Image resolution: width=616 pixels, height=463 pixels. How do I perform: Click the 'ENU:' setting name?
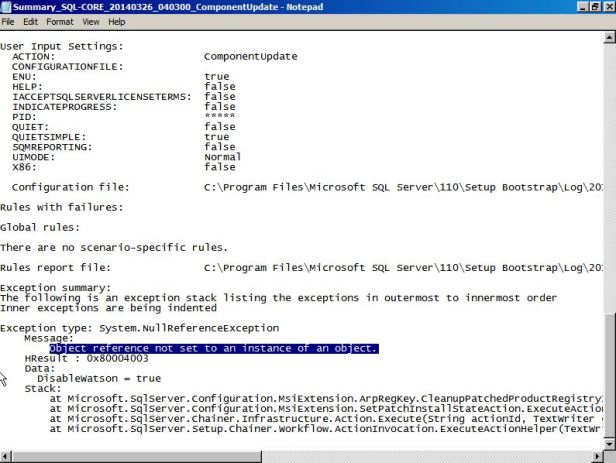coord(24,77)
